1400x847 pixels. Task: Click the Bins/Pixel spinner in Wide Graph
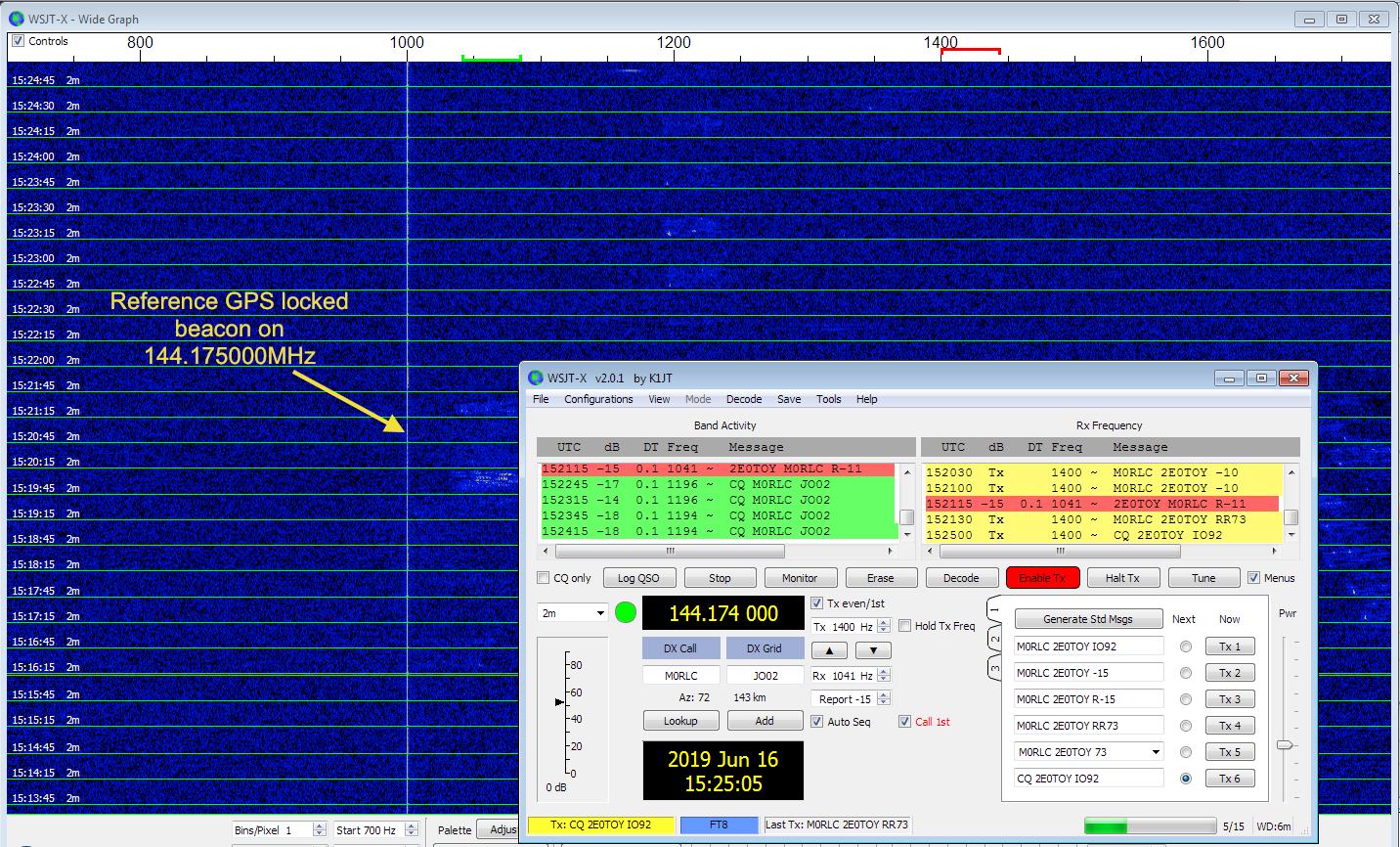[x=280, y=830]
